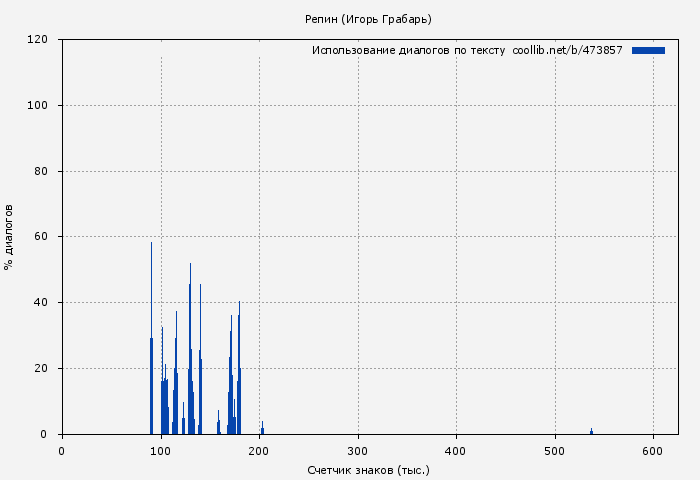Click the "Счетчик знаков (тыс.)" horizontal axis label
This screenshot has height=480, width=700.
click(368, 469)
